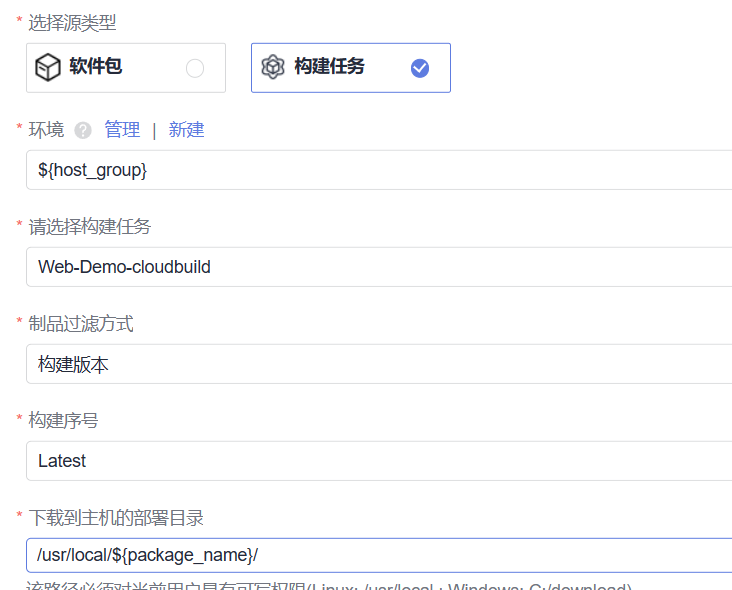Click the build task gear icon
This screenshot has width=732, height=590.
pos(273,67)
